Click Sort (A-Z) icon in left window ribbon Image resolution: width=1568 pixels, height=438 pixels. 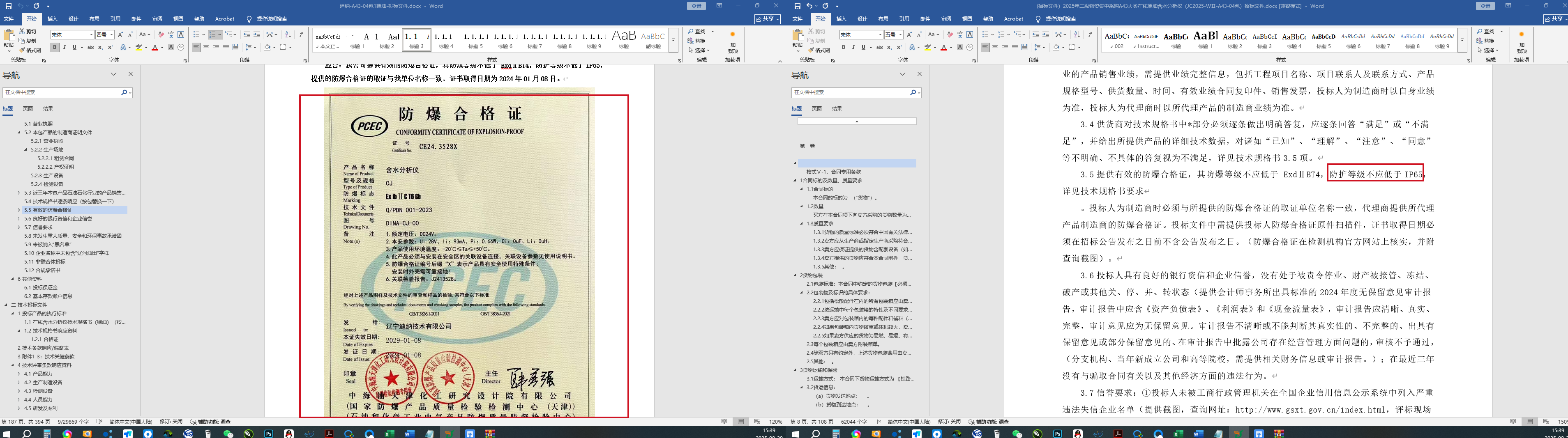[x=288, y=34]
